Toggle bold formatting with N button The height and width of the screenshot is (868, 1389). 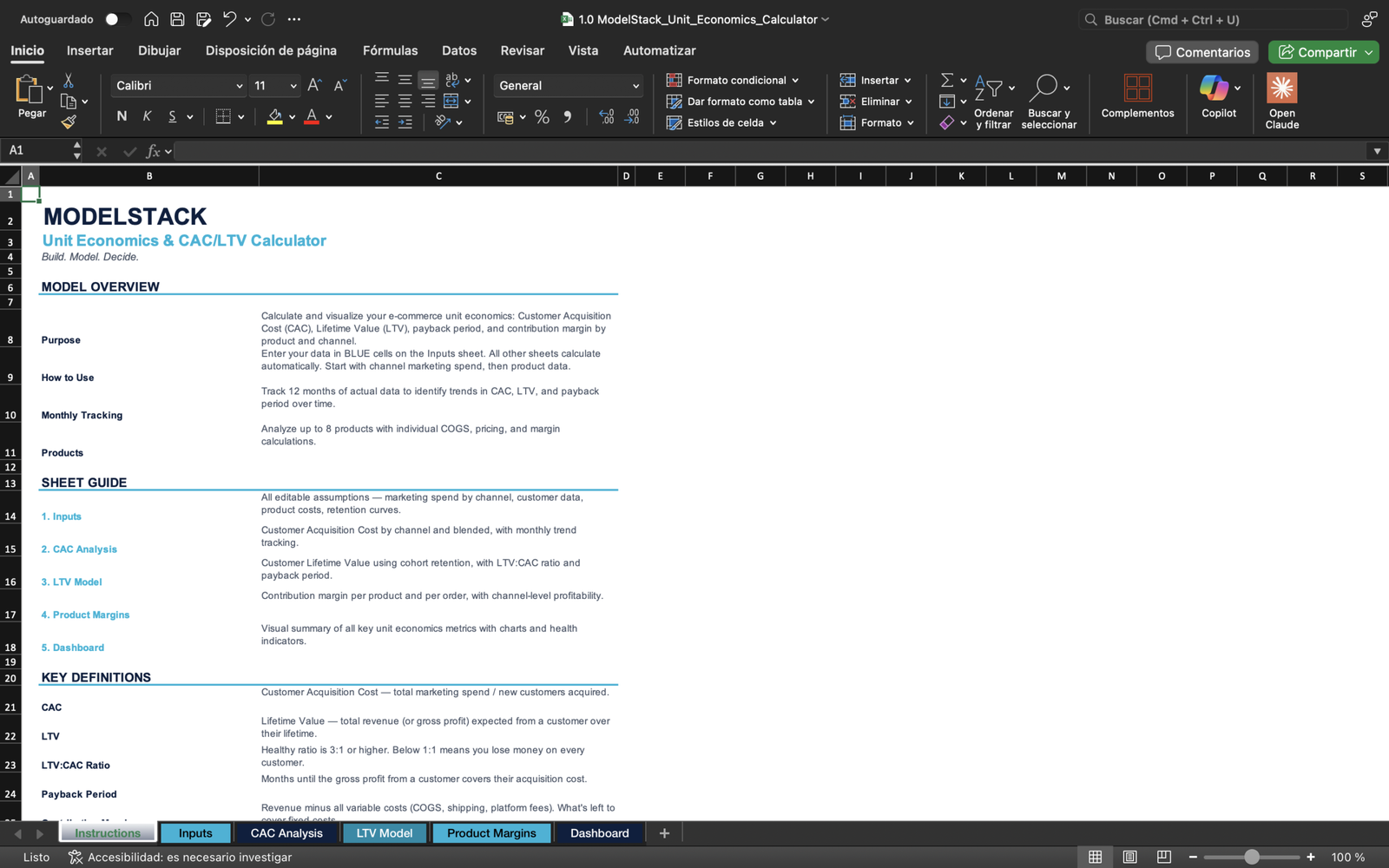coord(122,116)
